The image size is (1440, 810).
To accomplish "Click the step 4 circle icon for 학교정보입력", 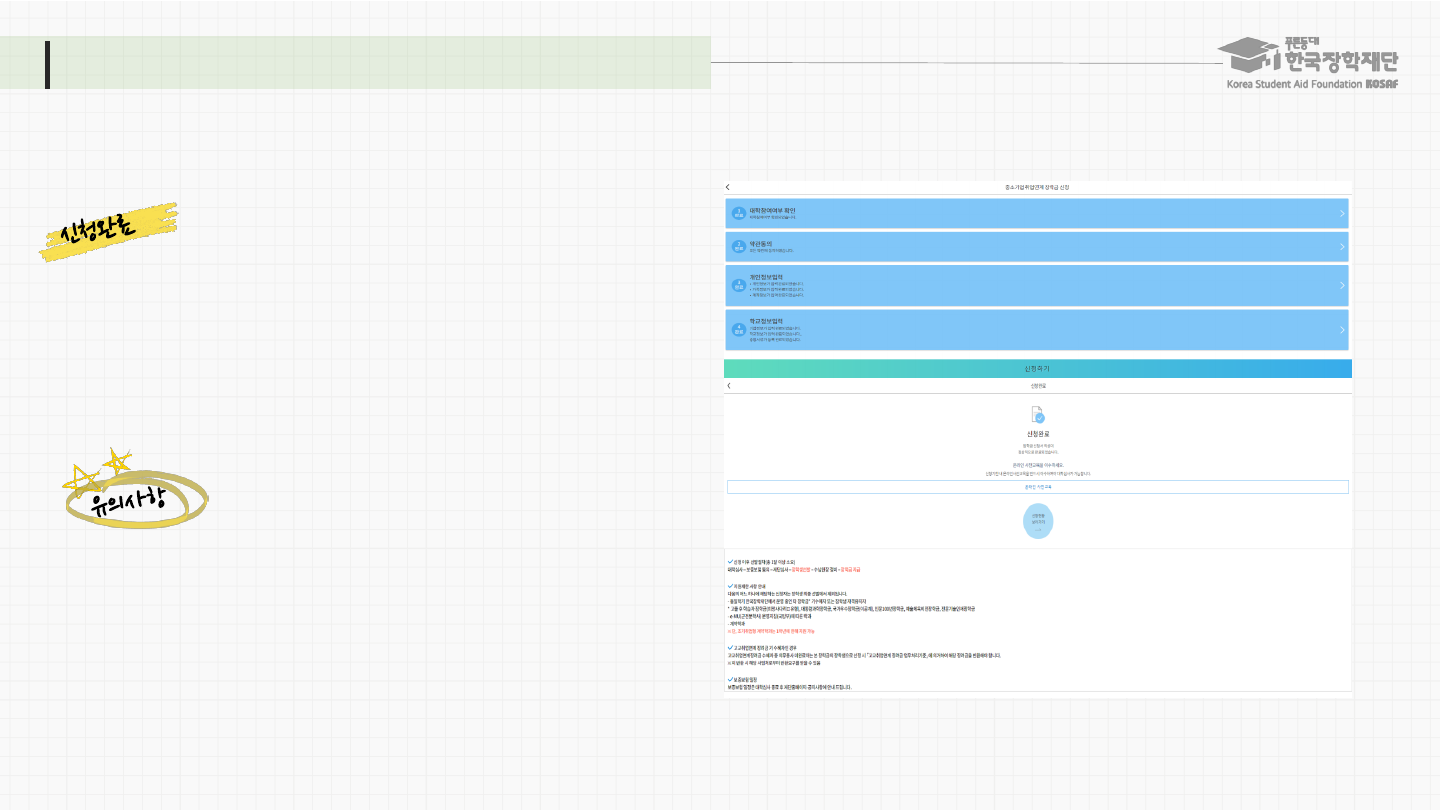I will coord(739,329).
